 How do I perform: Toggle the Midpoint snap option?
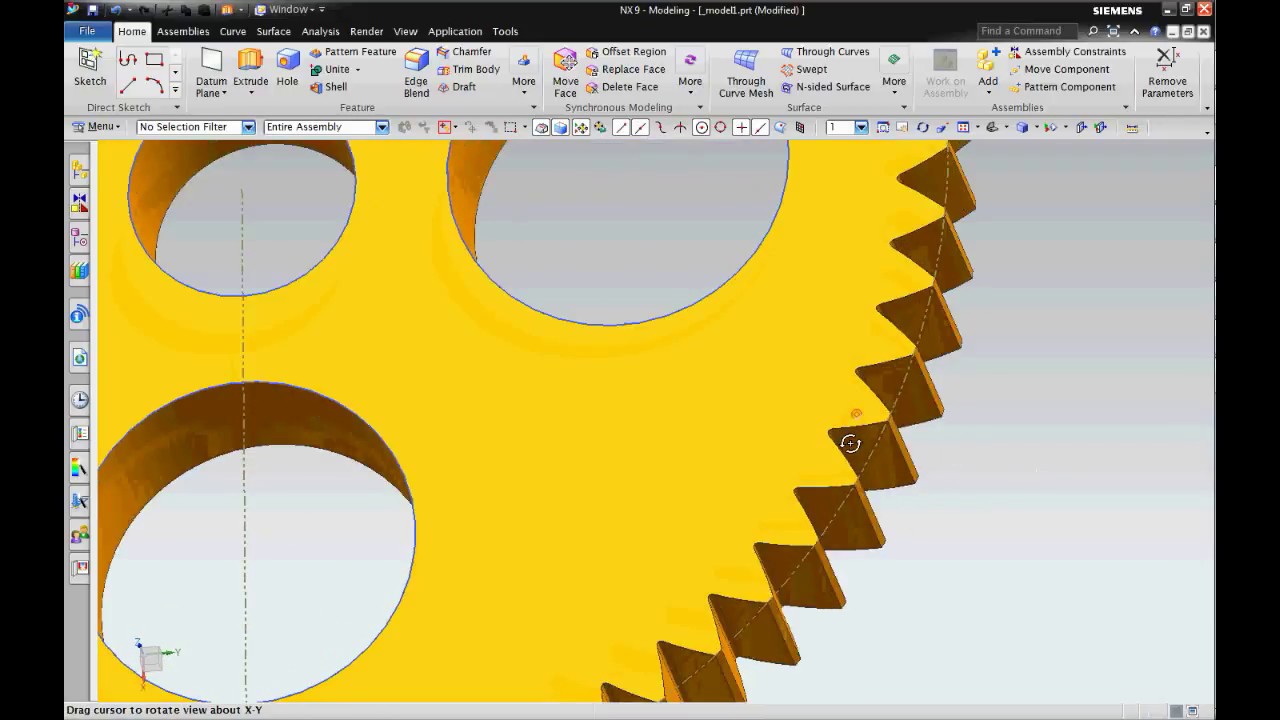coord(640,127)
